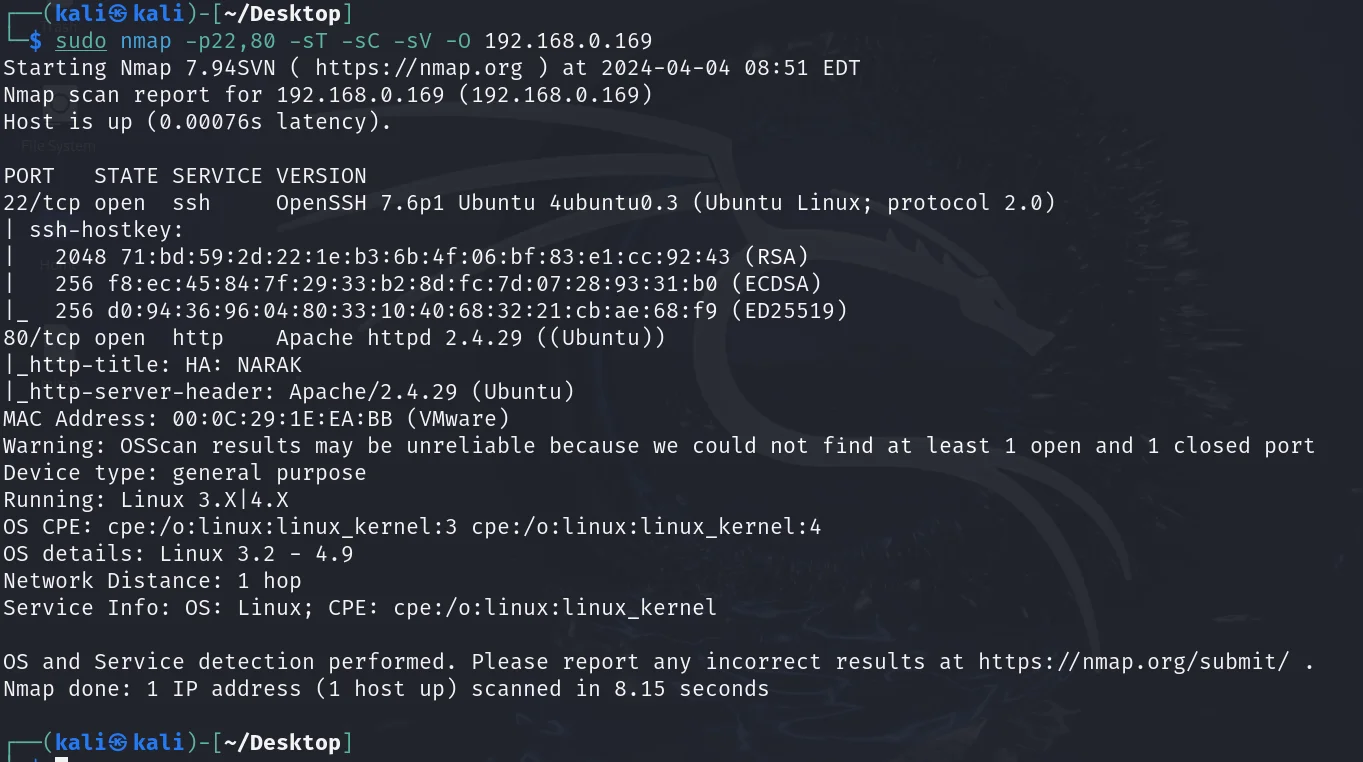
Task: Open the https://nmap.org link
Action: pyautogui.click(x=418, y=68)
